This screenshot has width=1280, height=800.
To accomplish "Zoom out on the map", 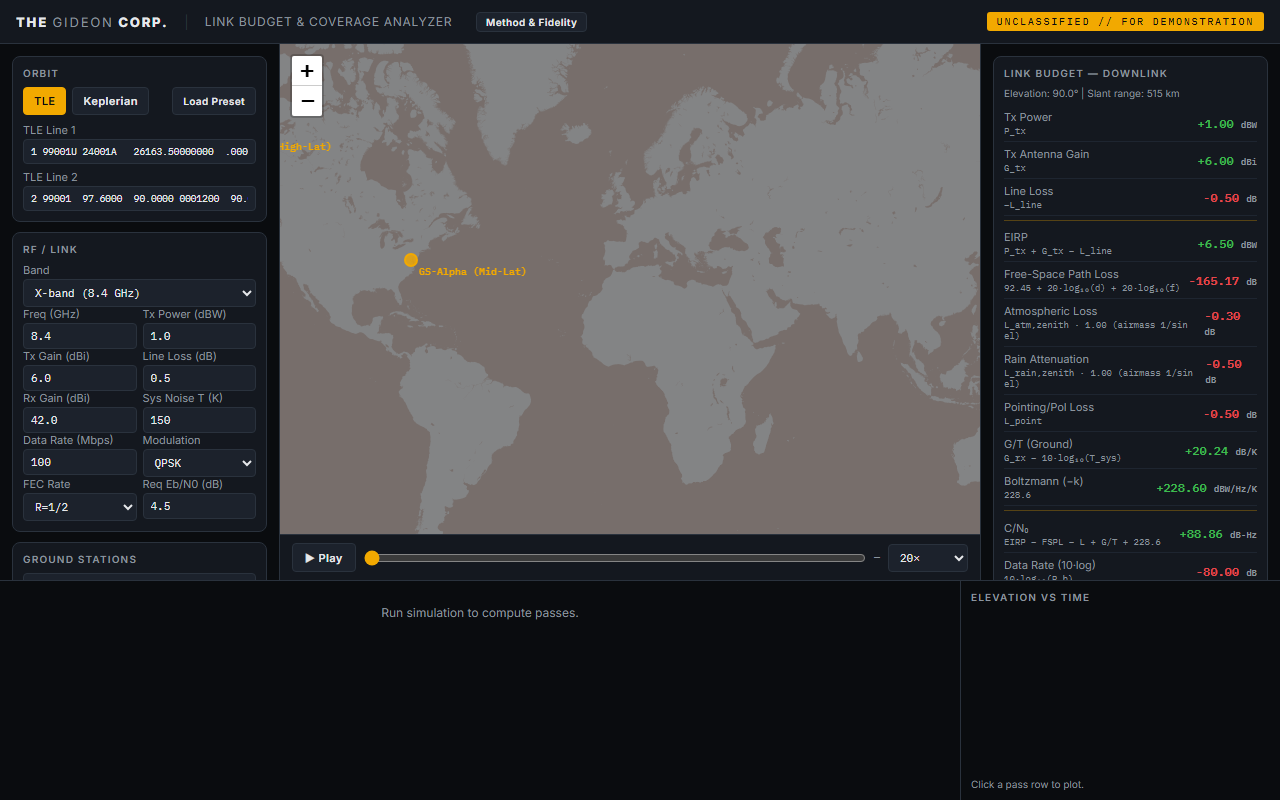I will click(307, 101).
